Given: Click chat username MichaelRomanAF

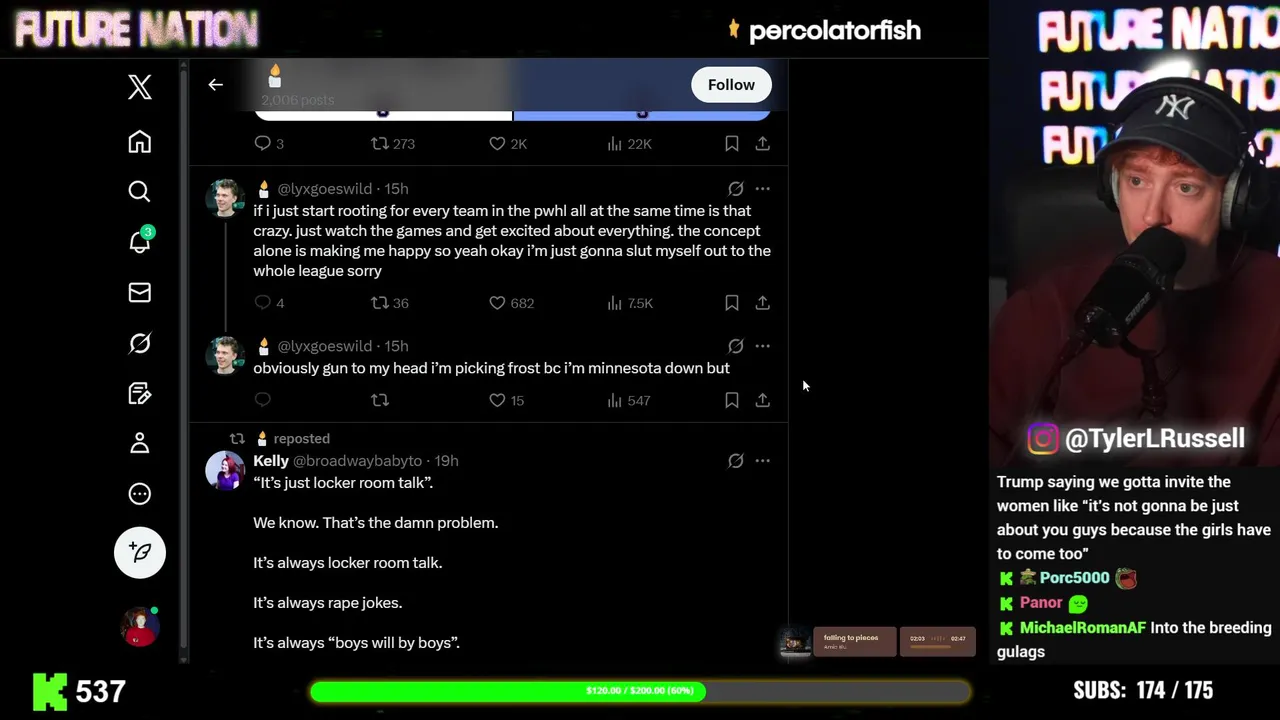Looking at the screenshot, I should (x=1083, y=628).
